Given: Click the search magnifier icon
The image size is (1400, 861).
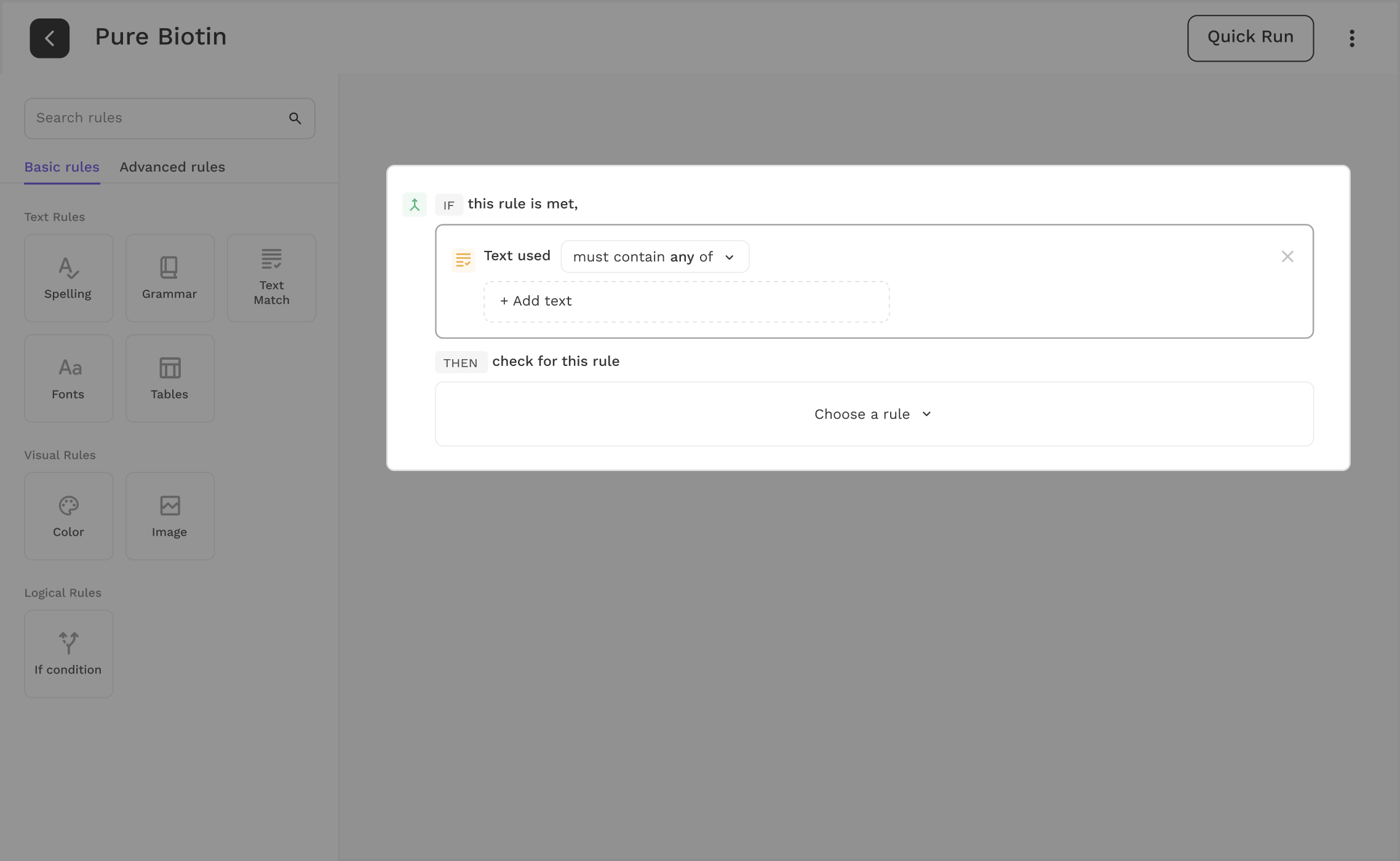Looking at the screenshot, I should (295, 118).
